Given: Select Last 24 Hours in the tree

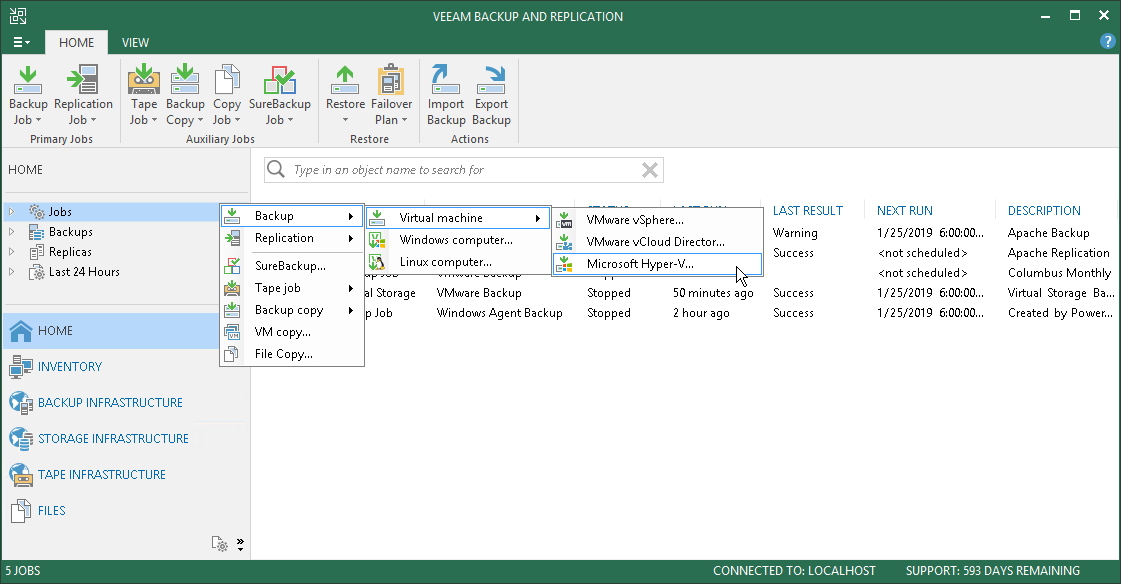Looking at the screenshot, I should pos(84,272).
